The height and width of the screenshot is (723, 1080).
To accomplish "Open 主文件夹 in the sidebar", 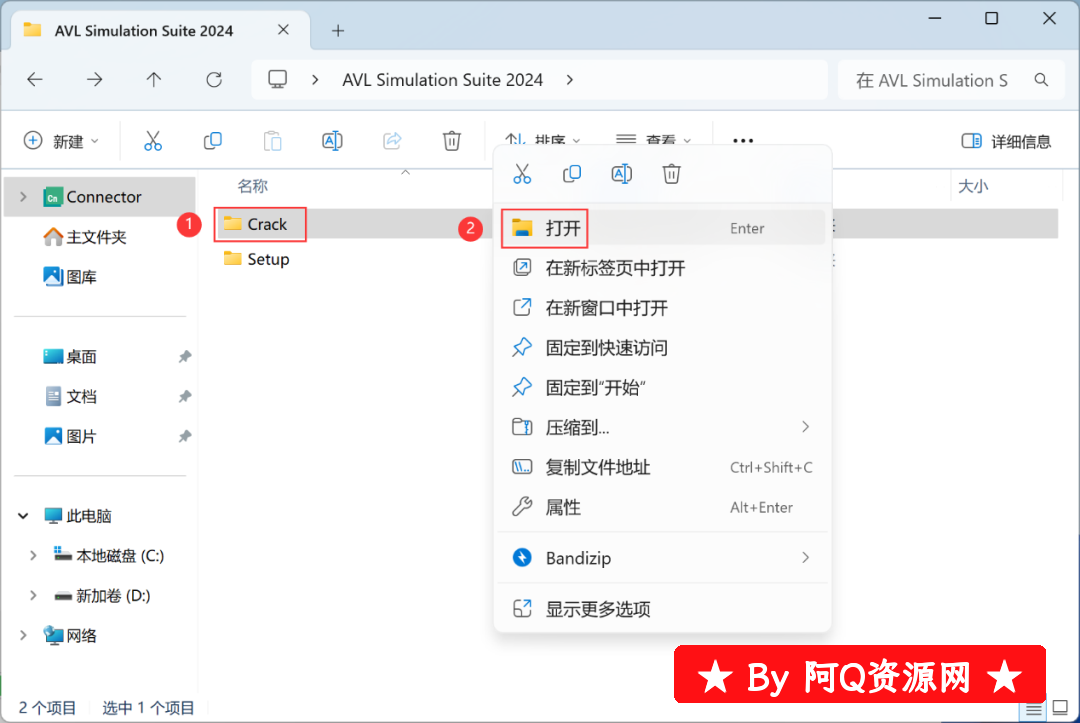I will pos(85,237).
